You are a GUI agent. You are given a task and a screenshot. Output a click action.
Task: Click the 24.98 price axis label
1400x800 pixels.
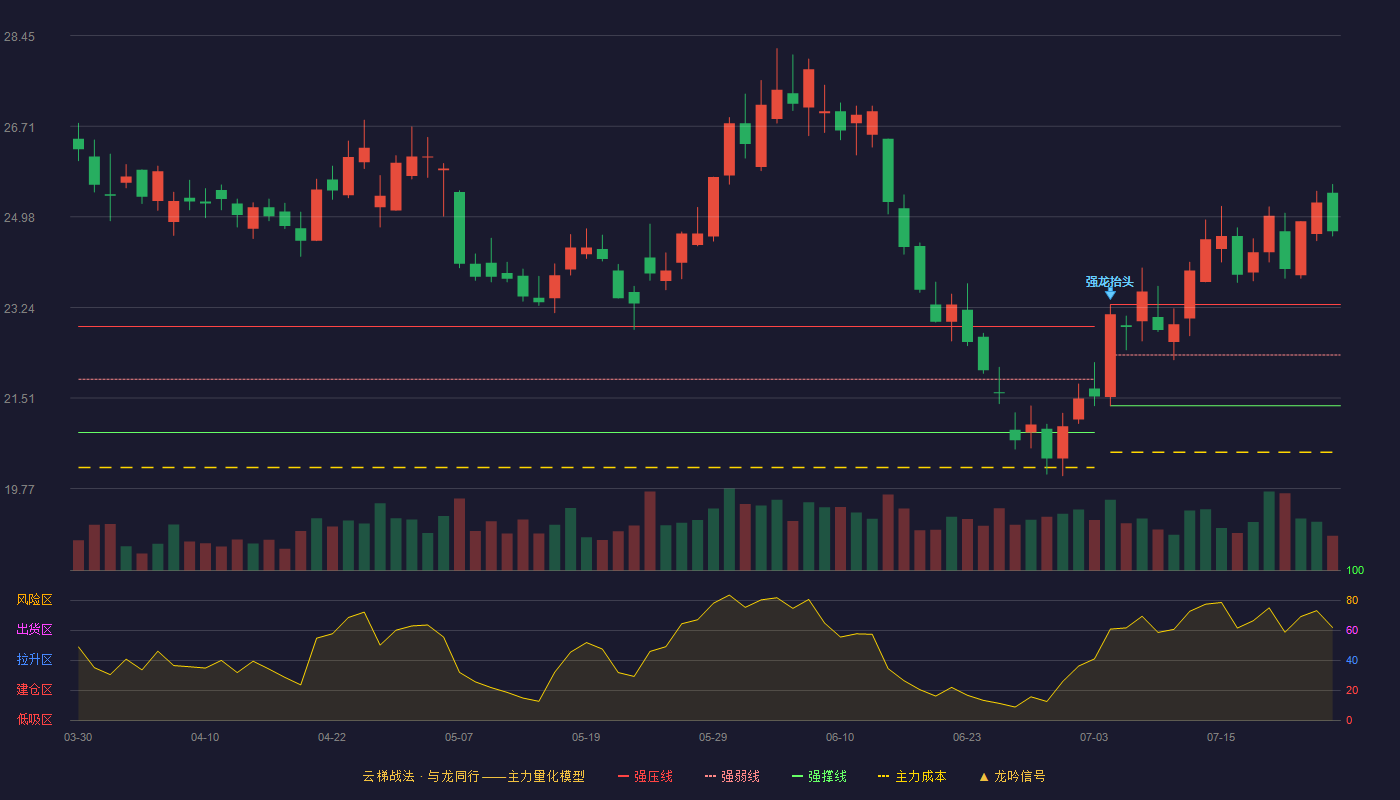19,218
